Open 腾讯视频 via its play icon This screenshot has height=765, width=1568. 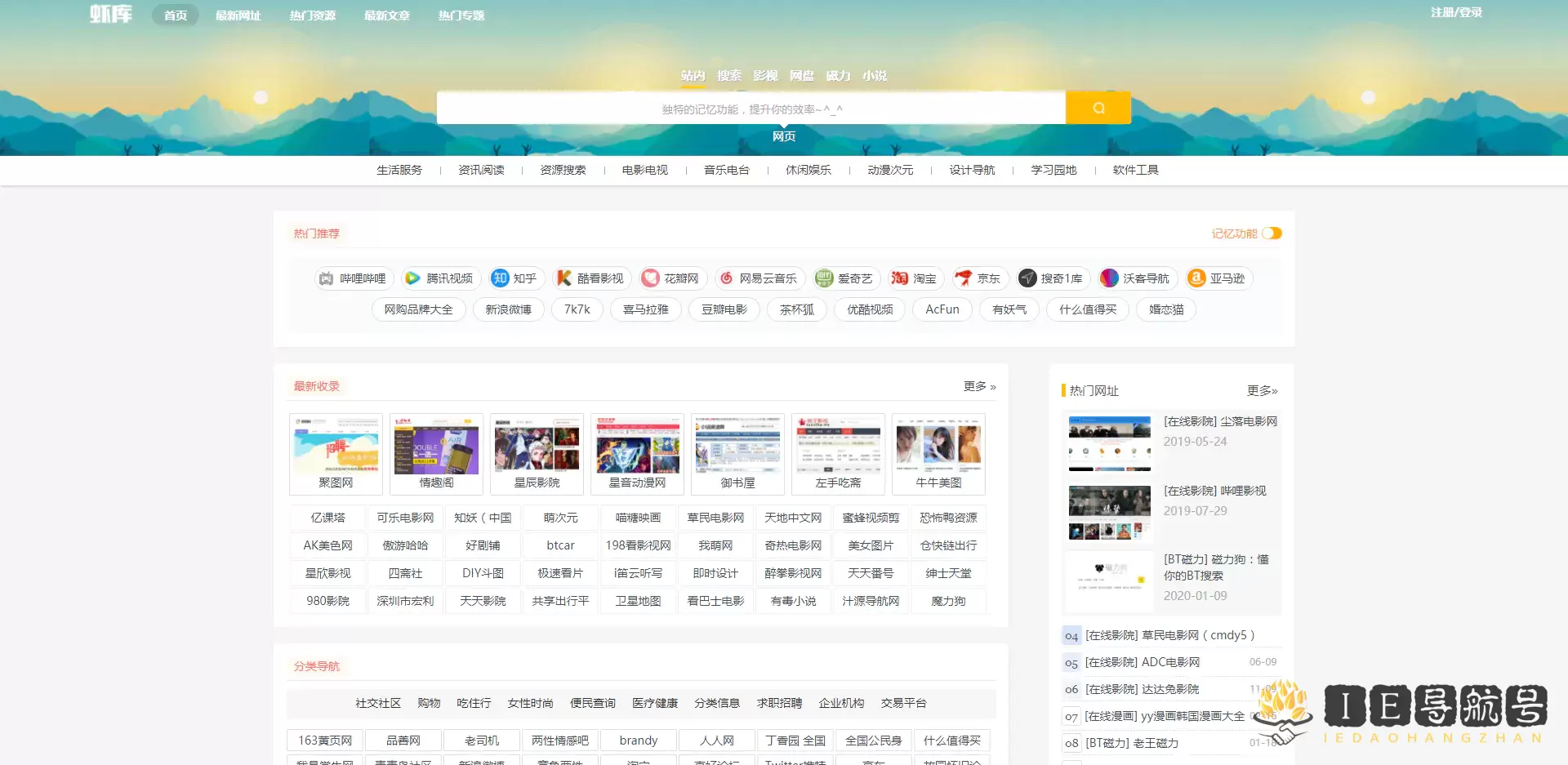click(x=412, y=278)
